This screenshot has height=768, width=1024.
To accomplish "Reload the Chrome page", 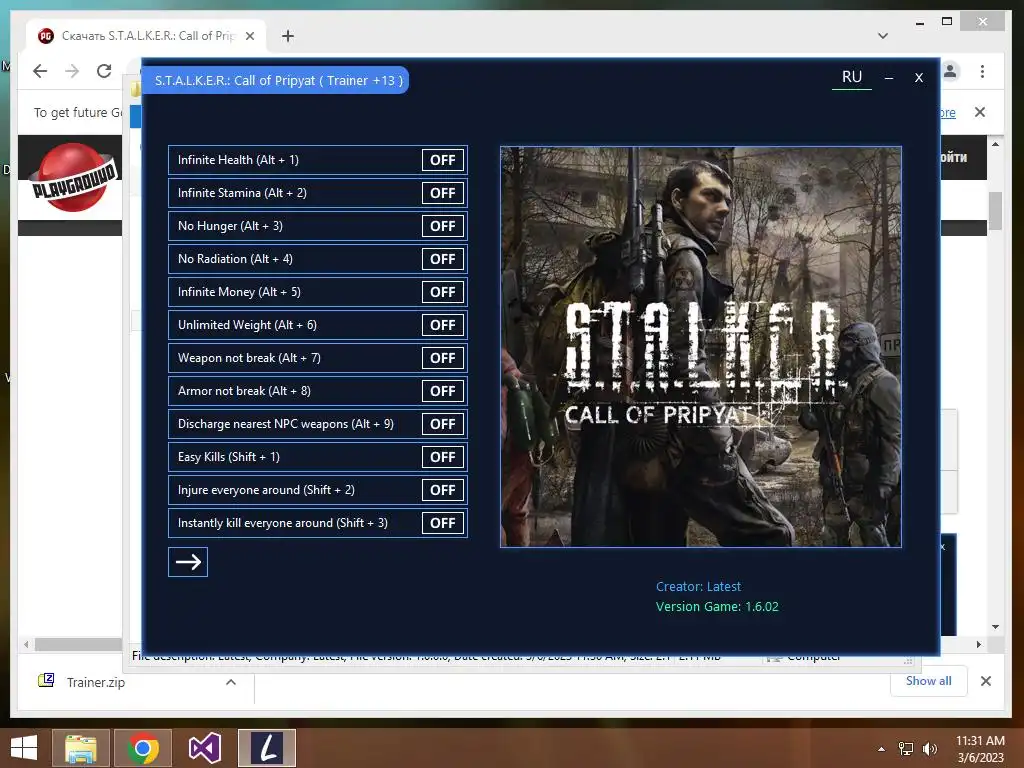I will (x=104, y=71).
